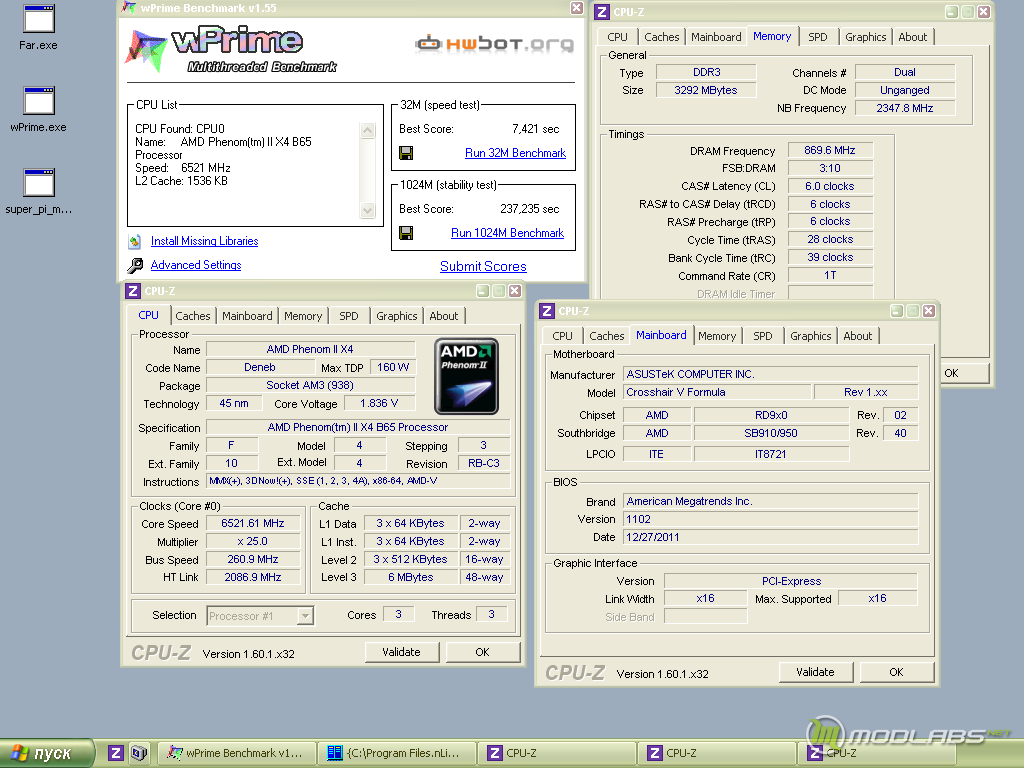Image resolution: width=1024 pixels, height=768 pixels.
Task: Click the wPrime title bar icon
Action: click(x=129, y=8)
